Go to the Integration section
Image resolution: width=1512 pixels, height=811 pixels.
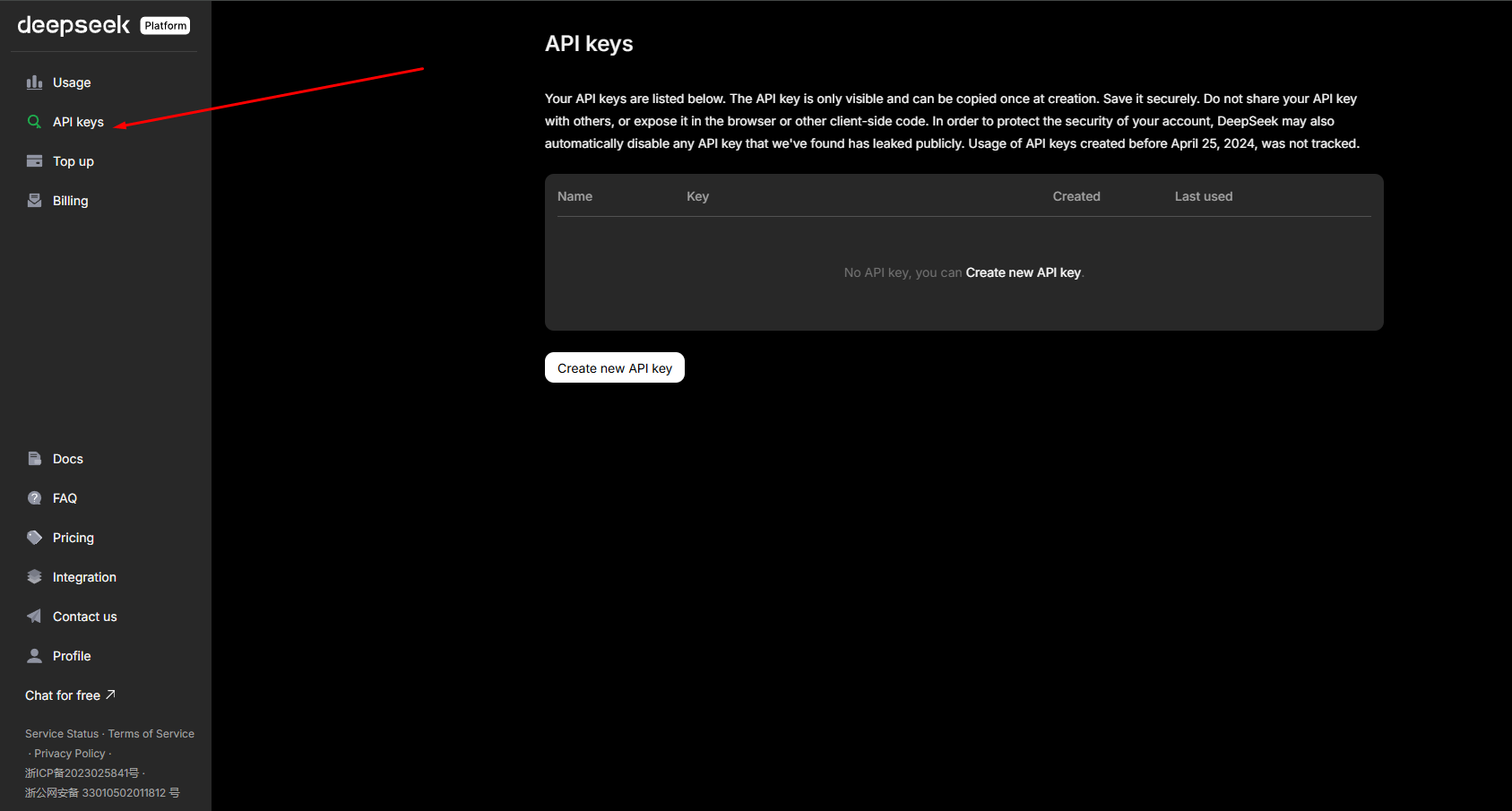click(x=84, y=577)
